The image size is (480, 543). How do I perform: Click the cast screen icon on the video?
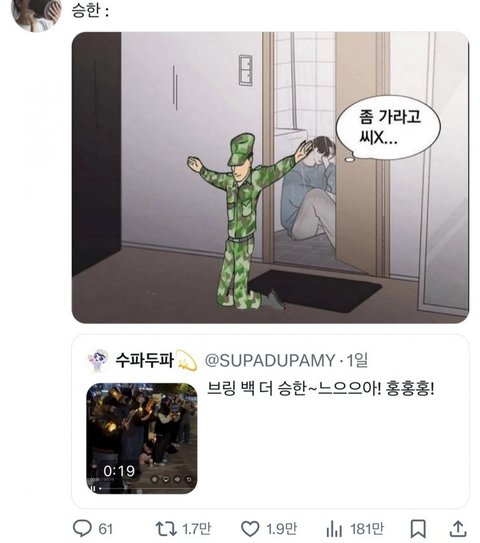[x=166, y=479]
